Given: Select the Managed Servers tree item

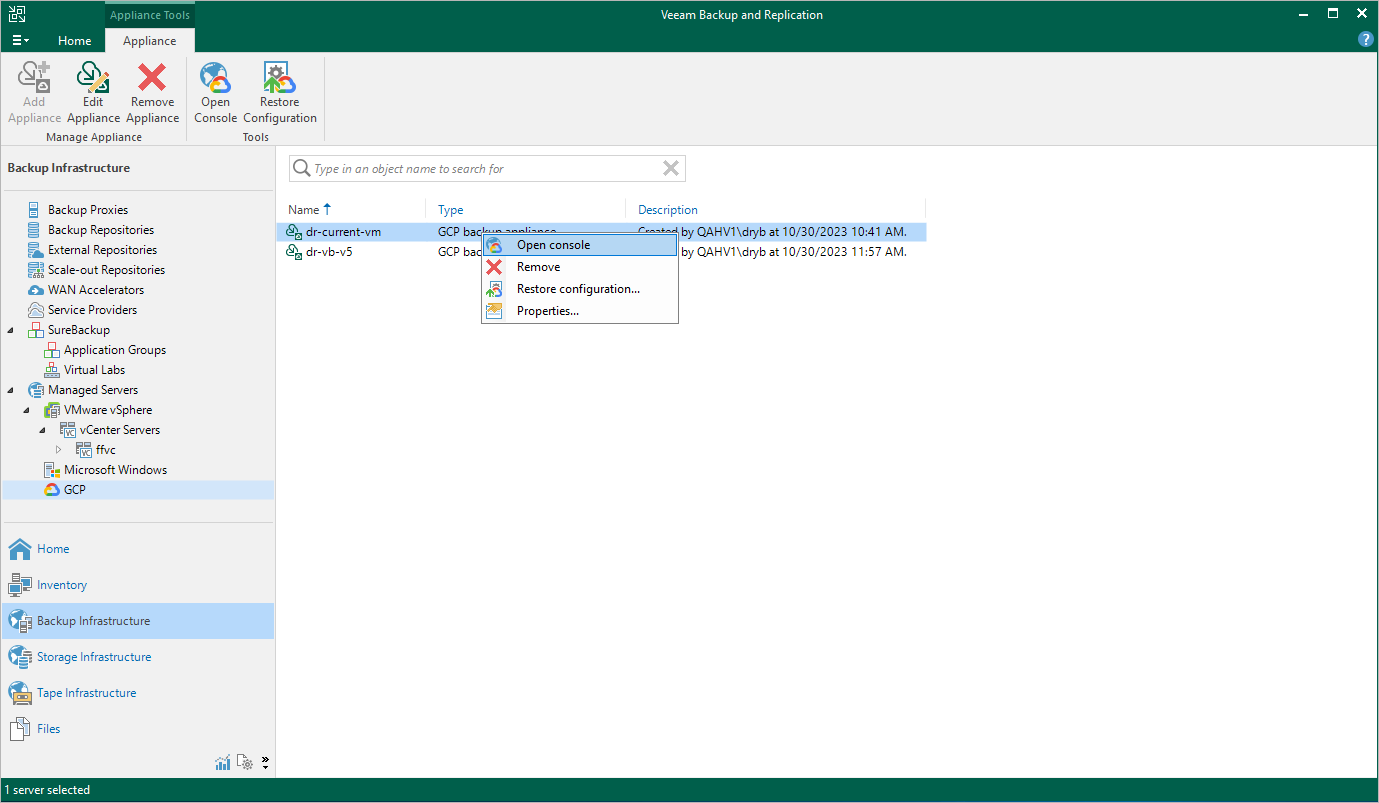Looking at the screenshot, I should tap(93, 390).
